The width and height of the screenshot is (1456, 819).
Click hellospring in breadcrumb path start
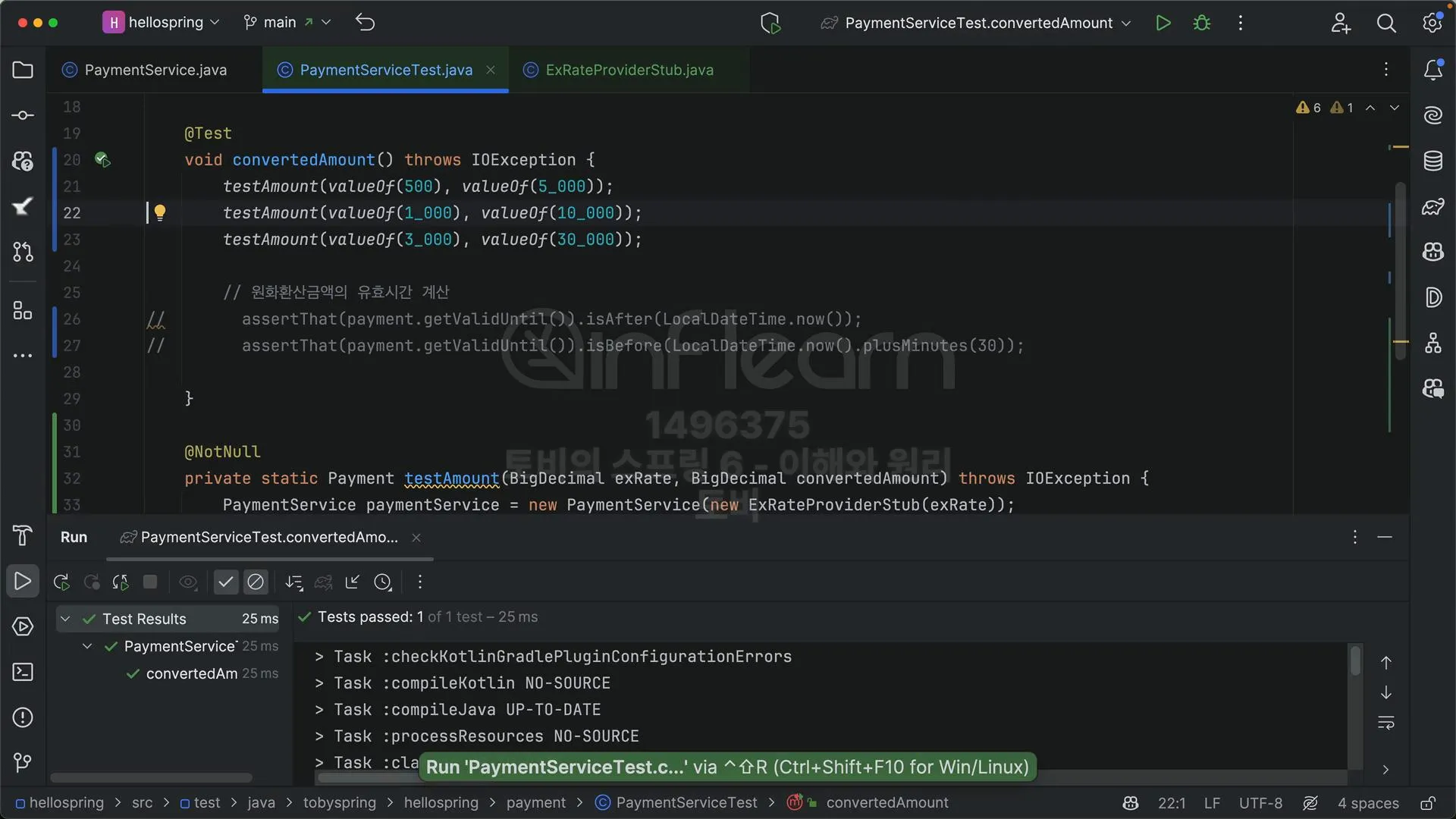(60, 802)
